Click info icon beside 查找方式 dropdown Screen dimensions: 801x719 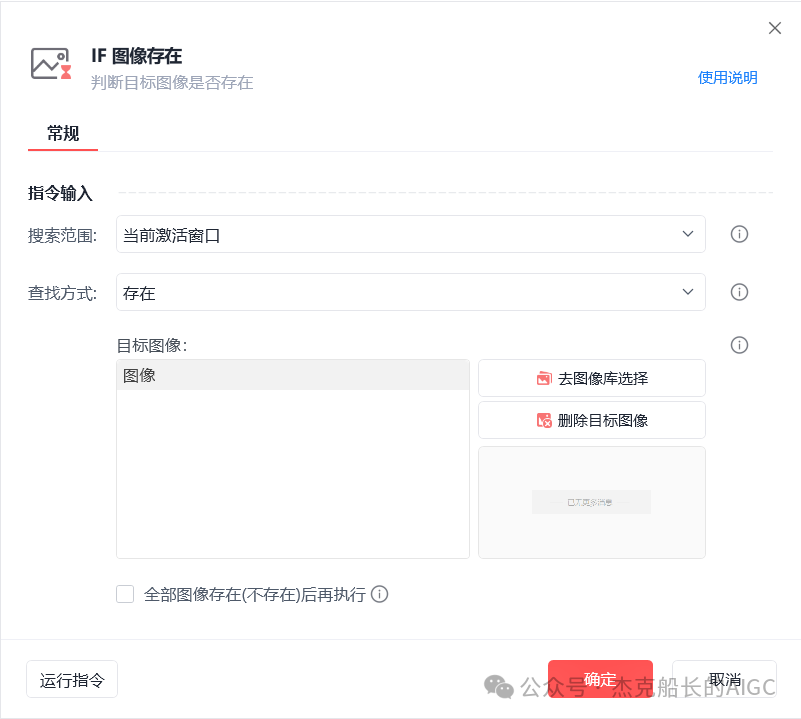739,292
